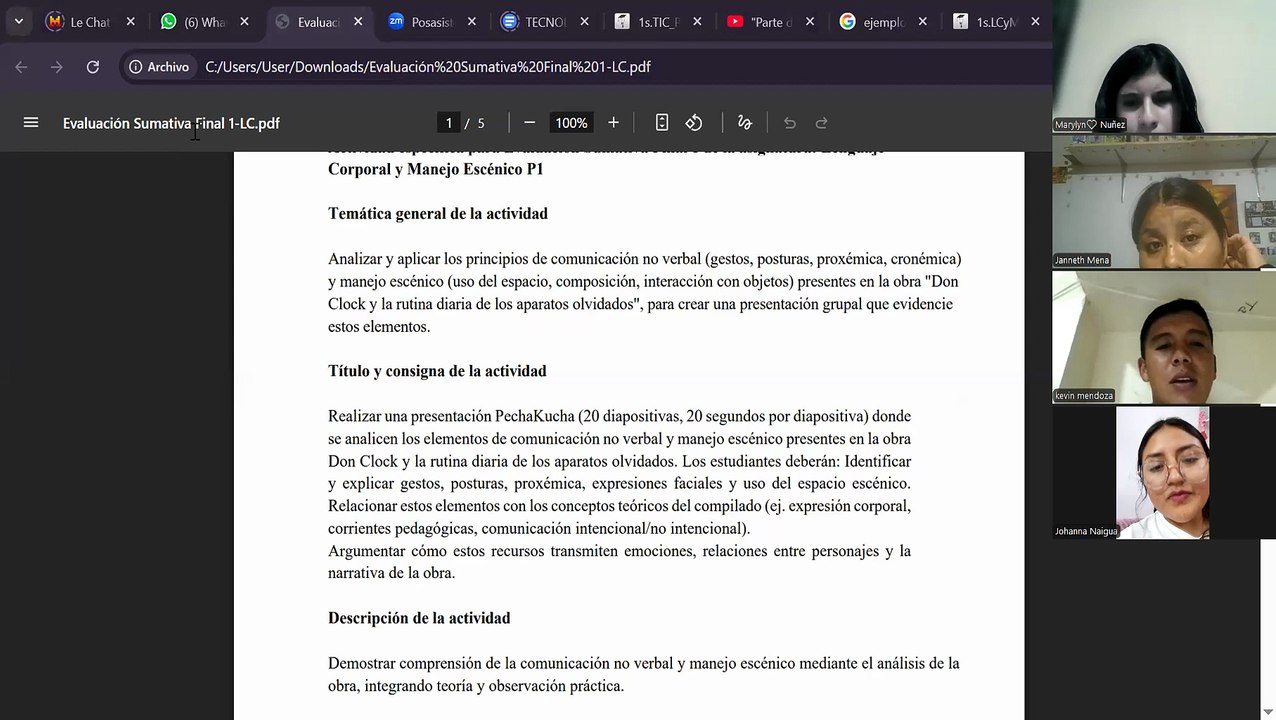Viewport: 1276px width, 720px height.
Task: Select Johanna Naigua video thumbnail
Action: tap(1163, 472)
